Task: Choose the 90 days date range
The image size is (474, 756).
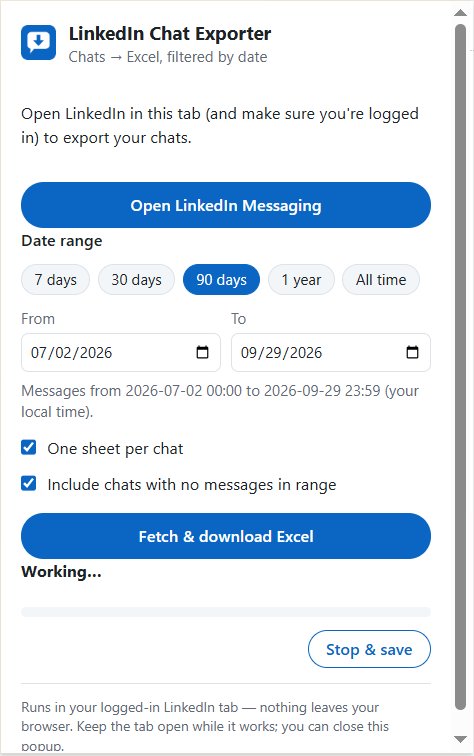Action: [x=221, y=280]
